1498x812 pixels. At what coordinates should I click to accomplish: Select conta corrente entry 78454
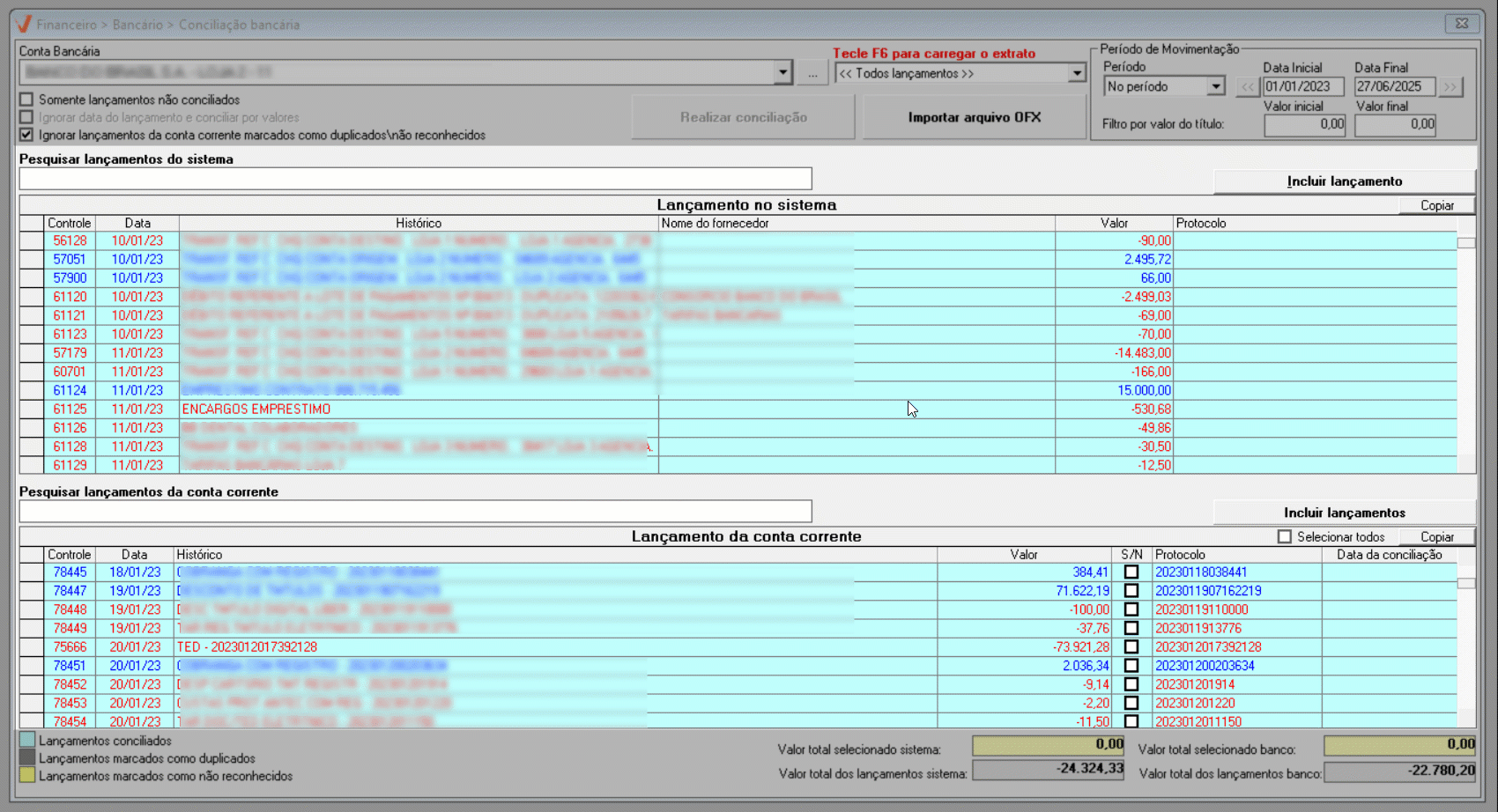70,721
